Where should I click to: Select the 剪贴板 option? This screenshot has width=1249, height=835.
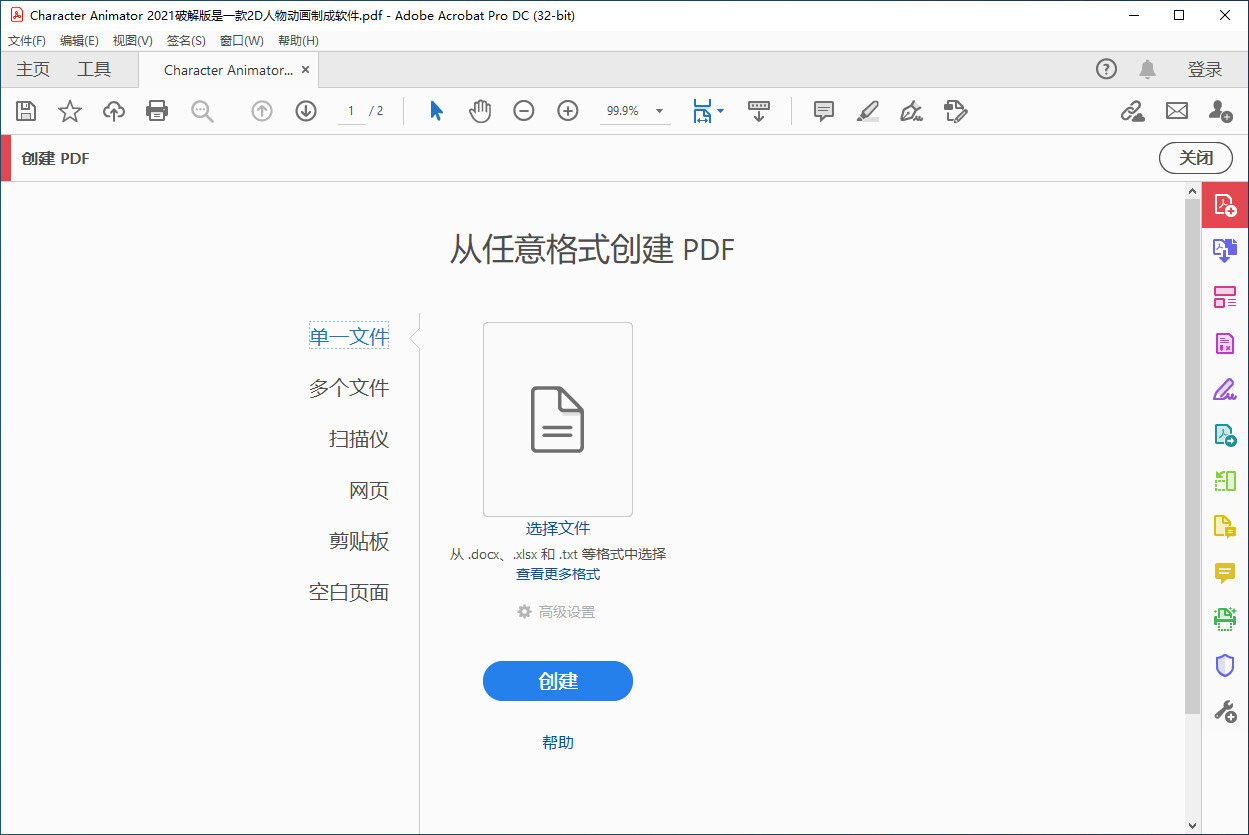(x=359, y=542)
